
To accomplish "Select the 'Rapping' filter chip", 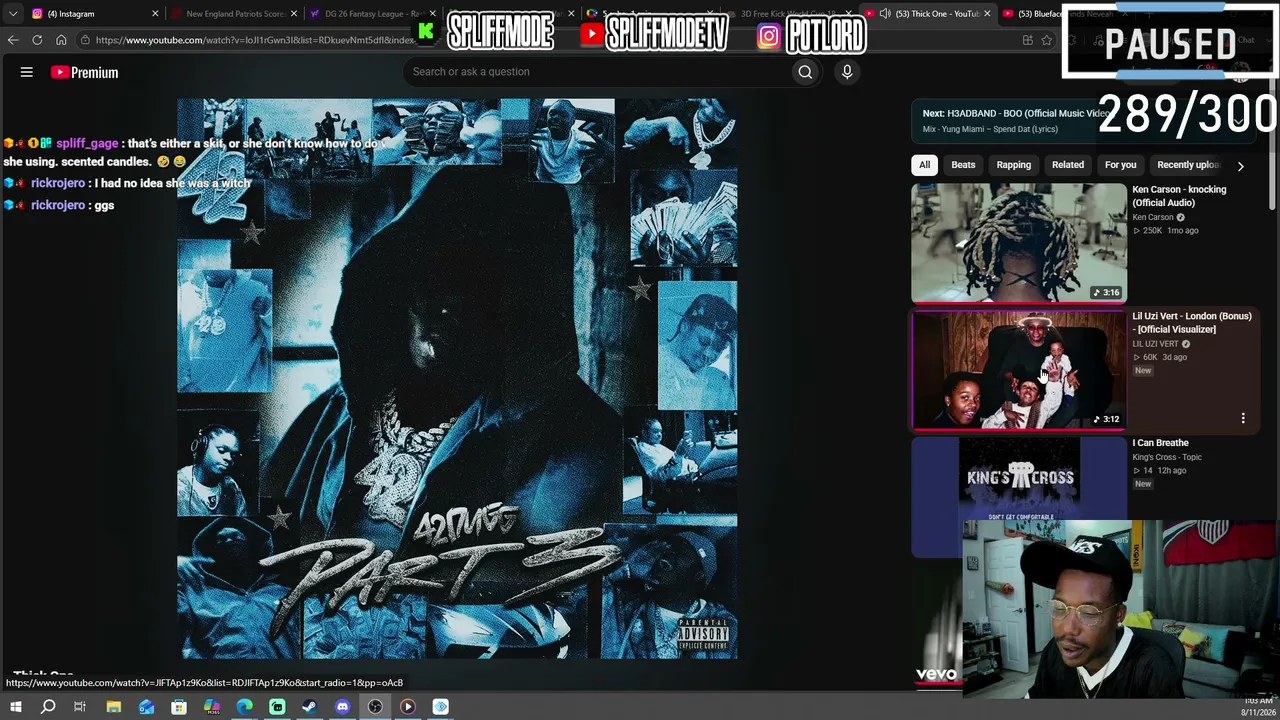I will click(1013, 165).
